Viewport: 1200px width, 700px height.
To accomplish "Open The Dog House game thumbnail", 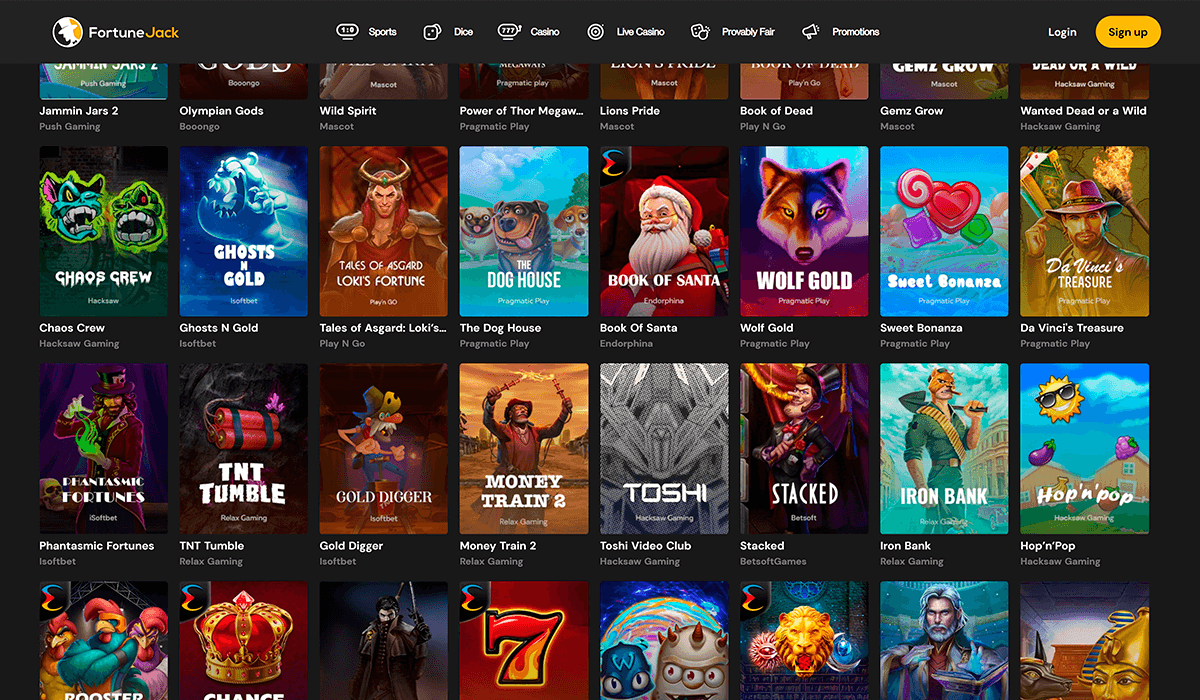I will pos(524,231).
